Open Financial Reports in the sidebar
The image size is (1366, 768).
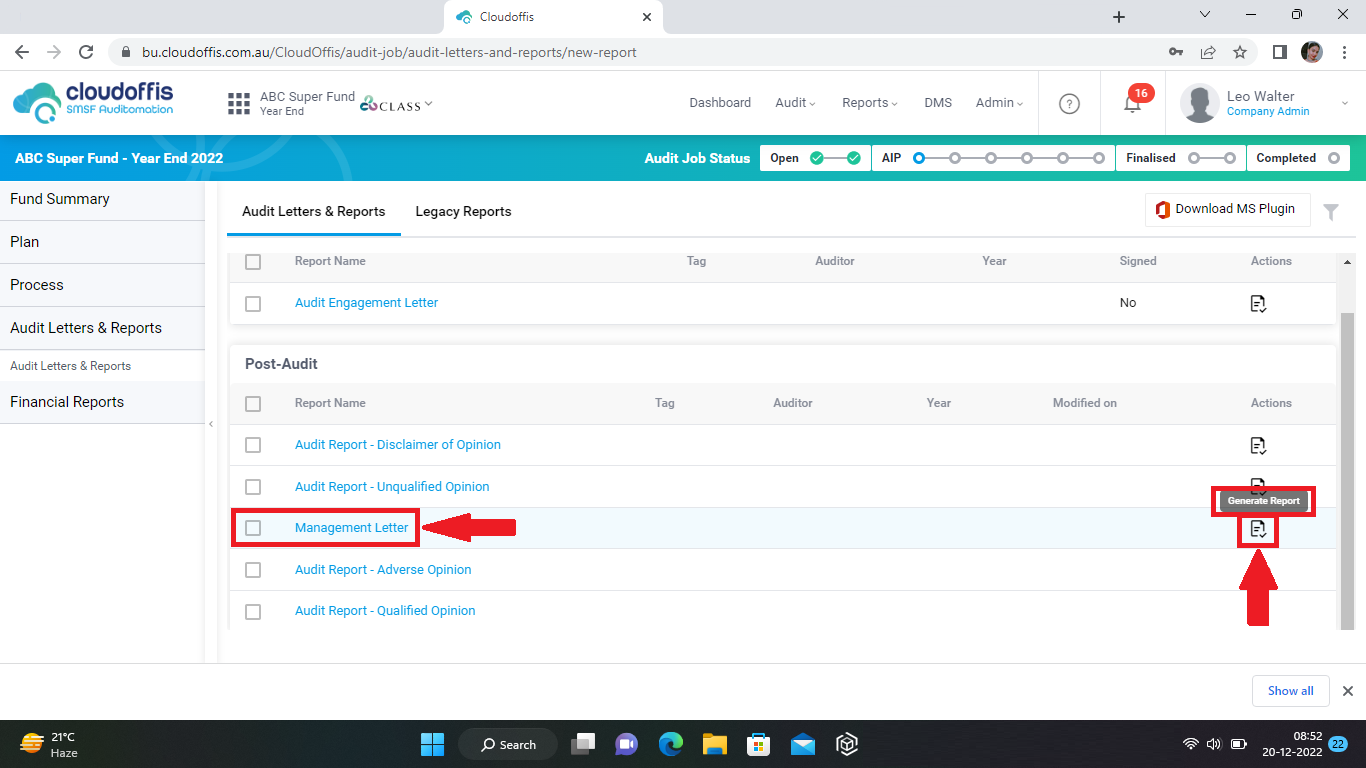[x=67, y=402]
